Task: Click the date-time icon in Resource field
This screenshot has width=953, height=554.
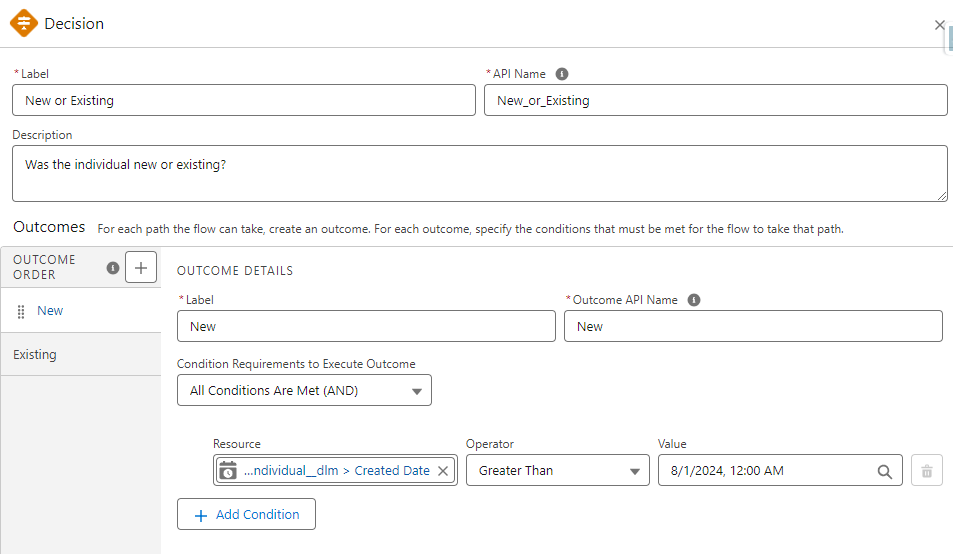Action: 228,470
